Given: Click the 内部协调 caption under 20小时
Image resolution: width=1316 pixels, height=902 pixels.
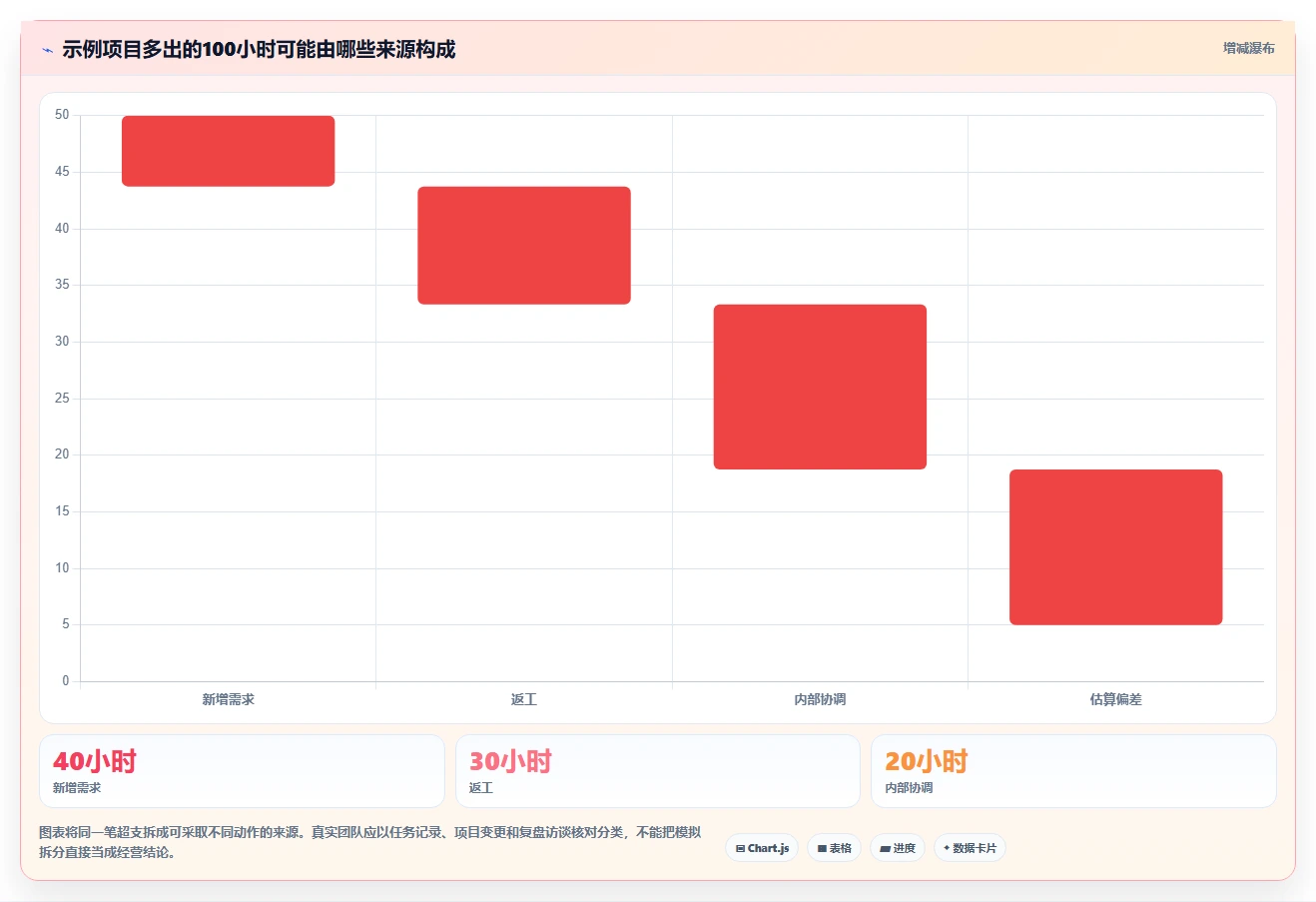Looking at the screenshot, I should pos(909,788).
